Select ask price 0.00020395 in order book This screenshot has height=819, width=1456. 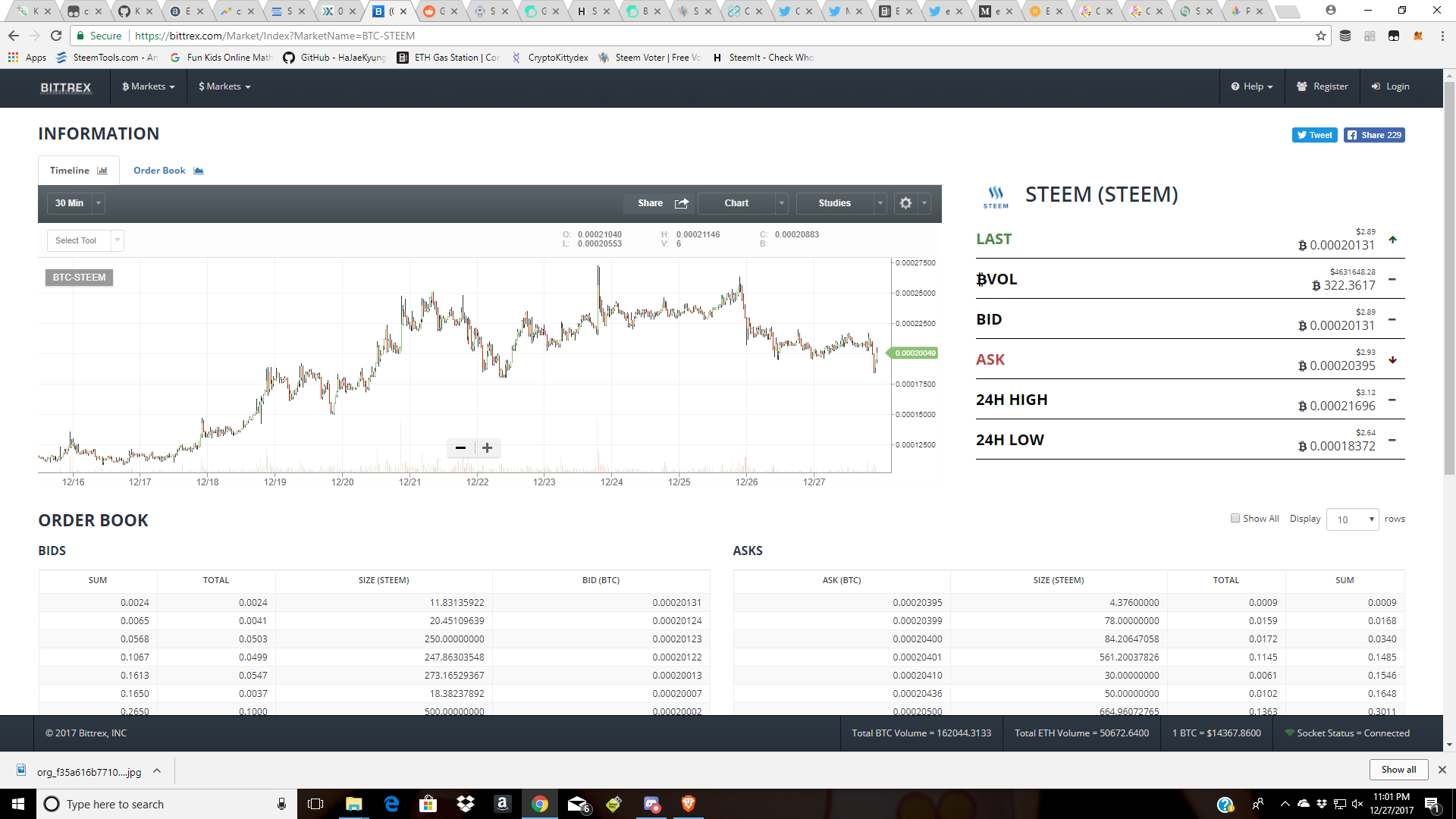[x=917, y=603]
